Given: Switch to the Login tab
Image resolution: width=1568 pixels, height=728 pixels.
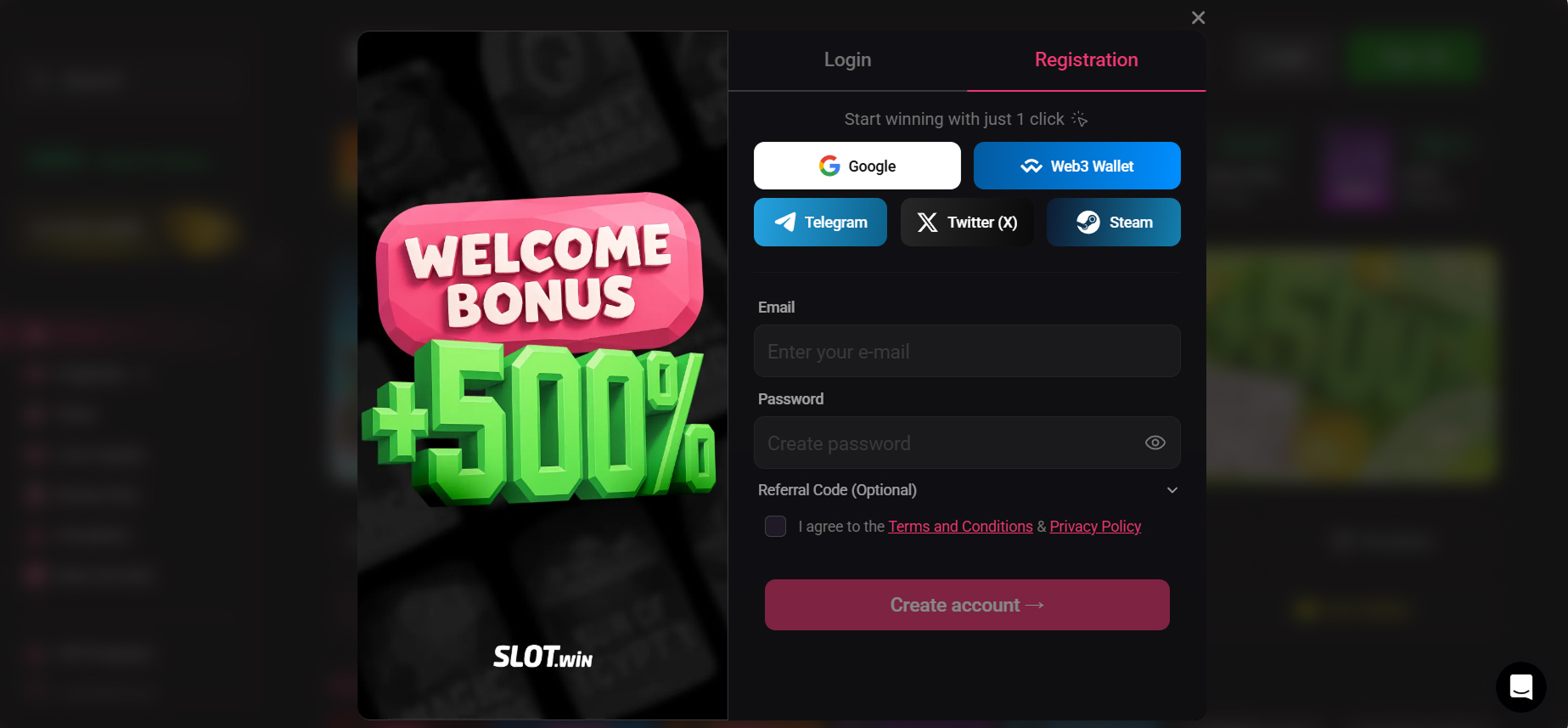Looking at the screenshot, I should click(847, 60).
